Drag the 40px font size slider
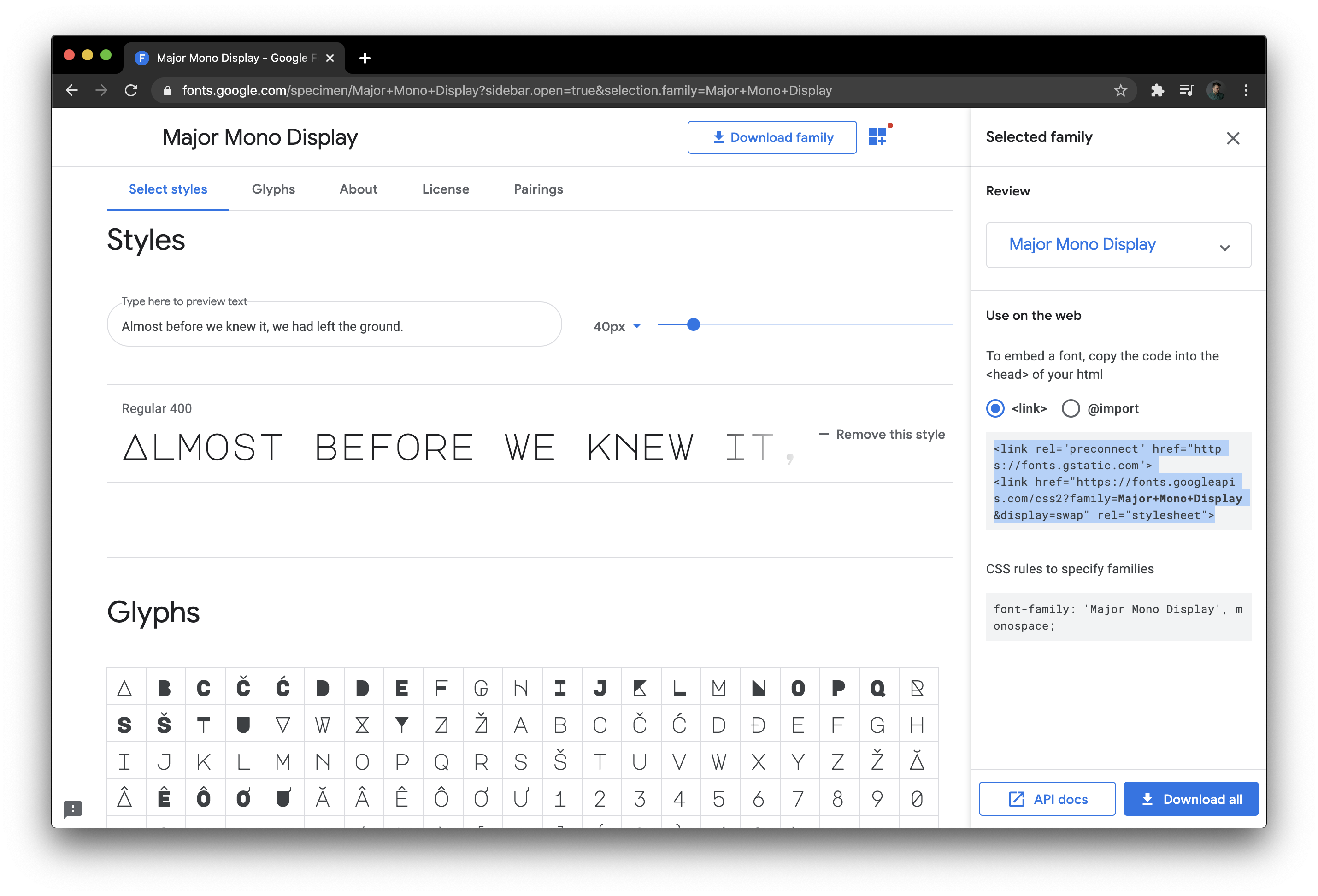Viewport: 1318px width, 896px height. pos(694,325)
